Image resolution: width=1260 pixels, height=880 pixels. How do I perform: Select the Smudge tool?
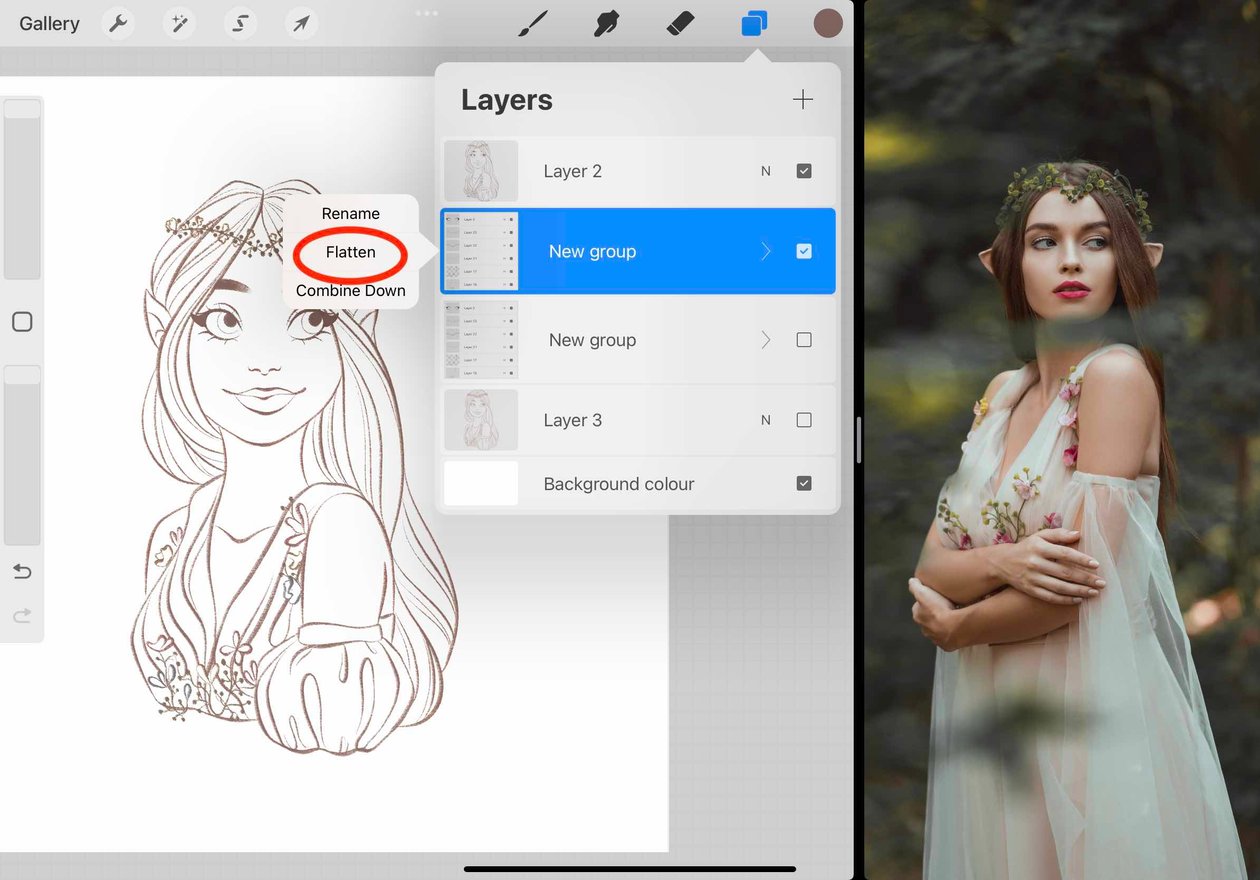click(x=606, y=24)
